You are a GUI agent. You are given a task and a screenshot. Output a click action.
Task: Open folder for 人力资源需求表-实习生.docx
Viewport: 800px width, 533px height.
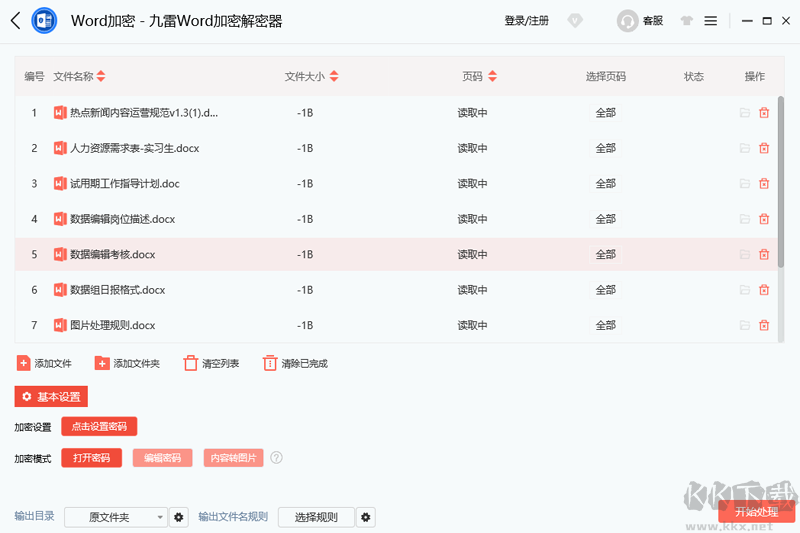(745, 148)
